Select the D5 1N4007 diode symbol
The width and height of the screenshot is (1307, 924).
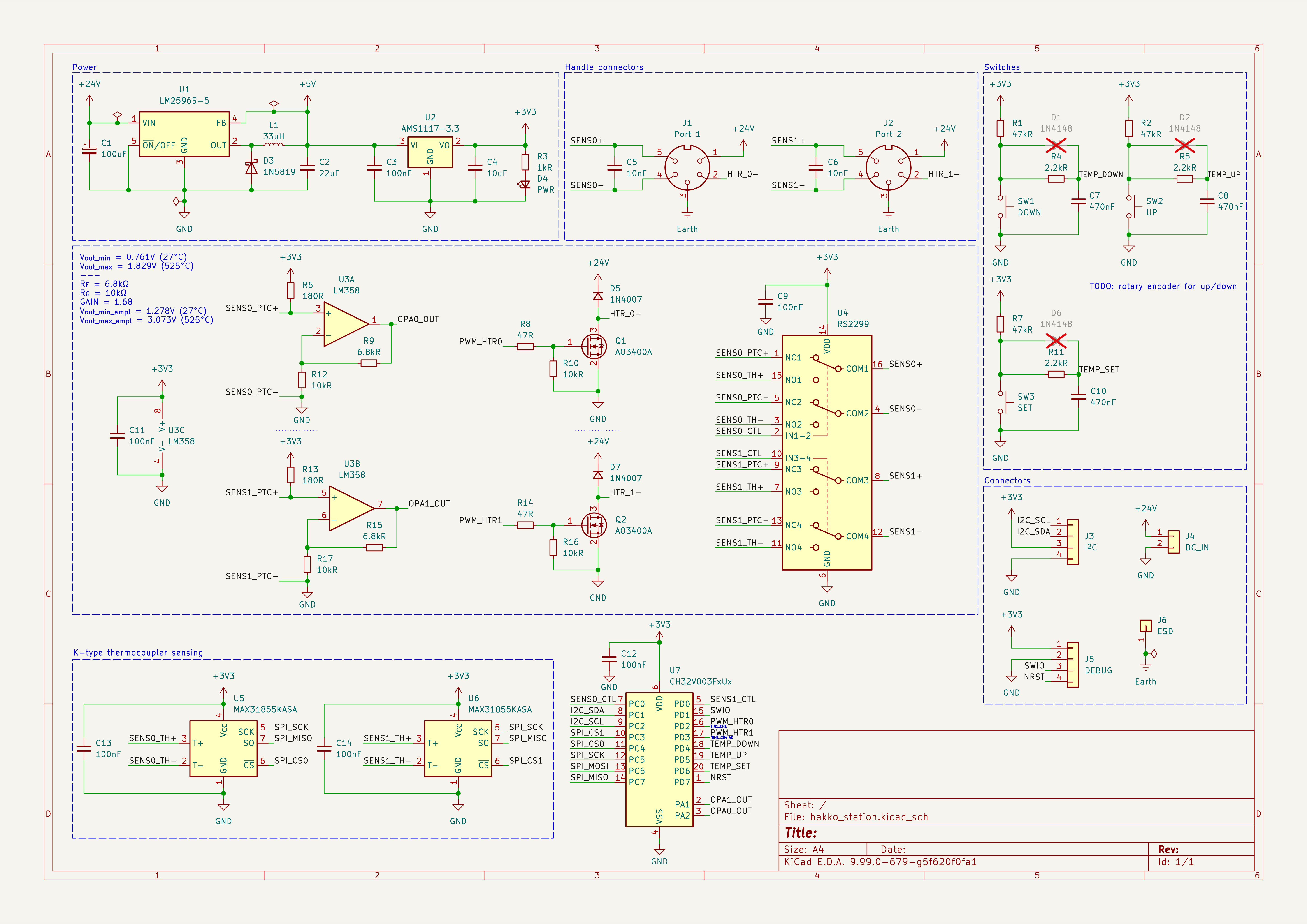click(598, 296)
